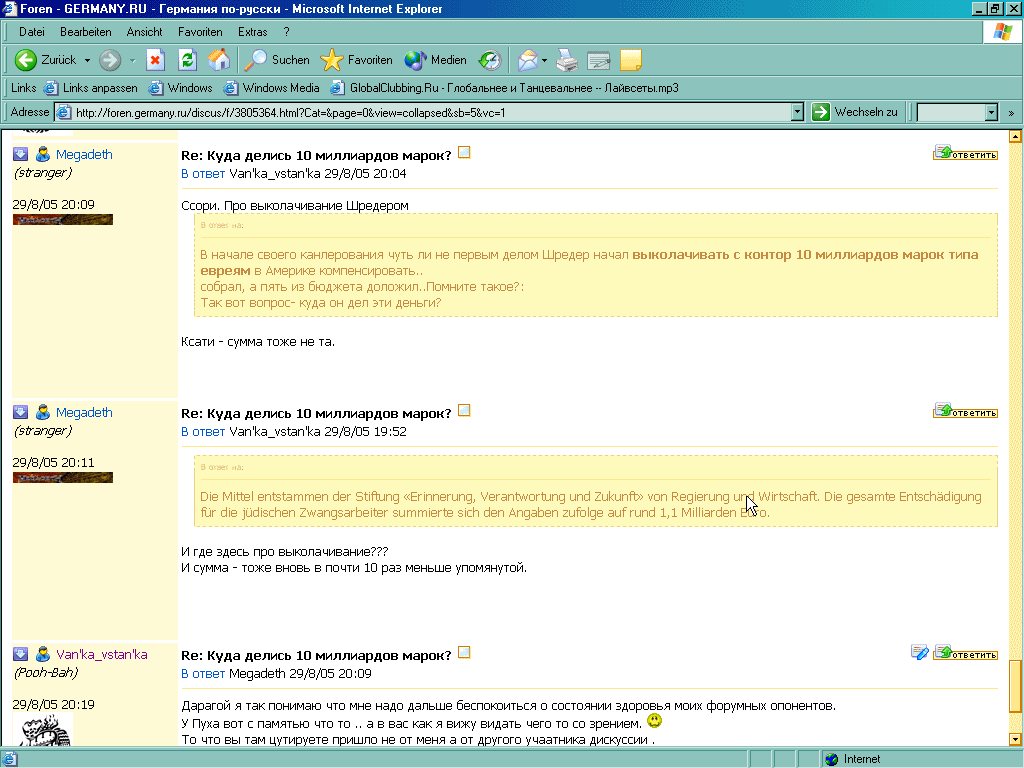Follow В ответ link to 20:04 post
This screenshot has height=768, width=1024.
(x=203, y=174)
